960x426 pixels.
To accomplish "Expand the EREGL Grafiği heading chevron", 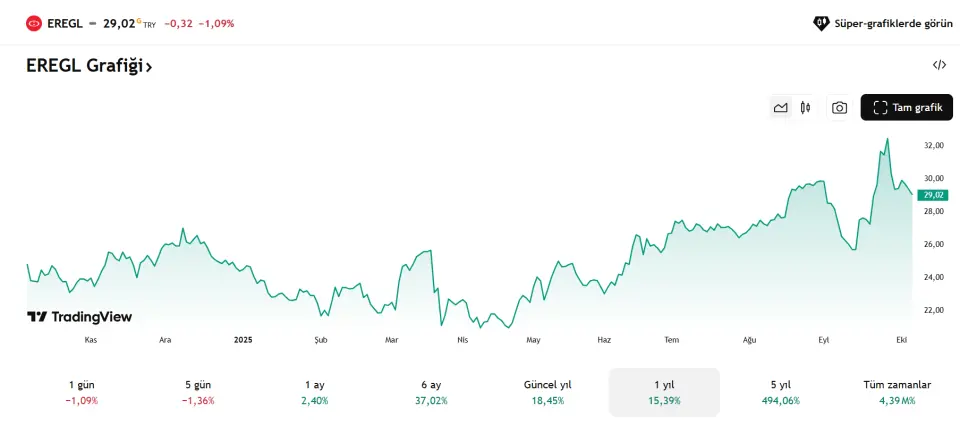I will 149,67.
